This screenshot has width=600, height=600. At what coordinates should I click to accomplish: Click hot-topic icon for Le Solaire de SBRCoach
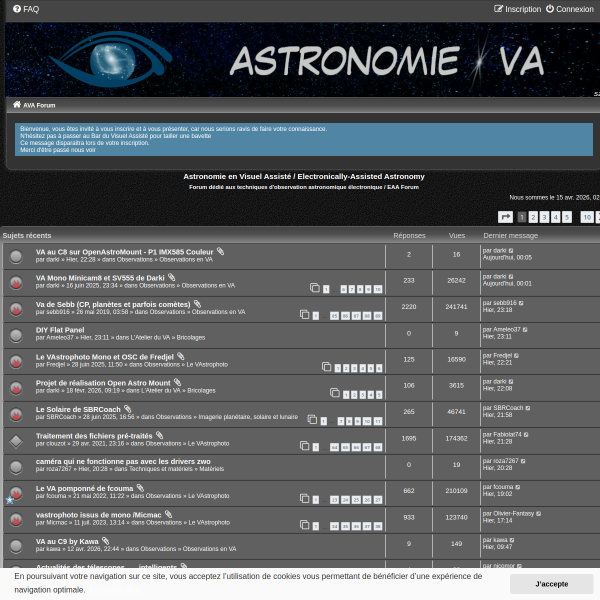(x=16, y=414)
